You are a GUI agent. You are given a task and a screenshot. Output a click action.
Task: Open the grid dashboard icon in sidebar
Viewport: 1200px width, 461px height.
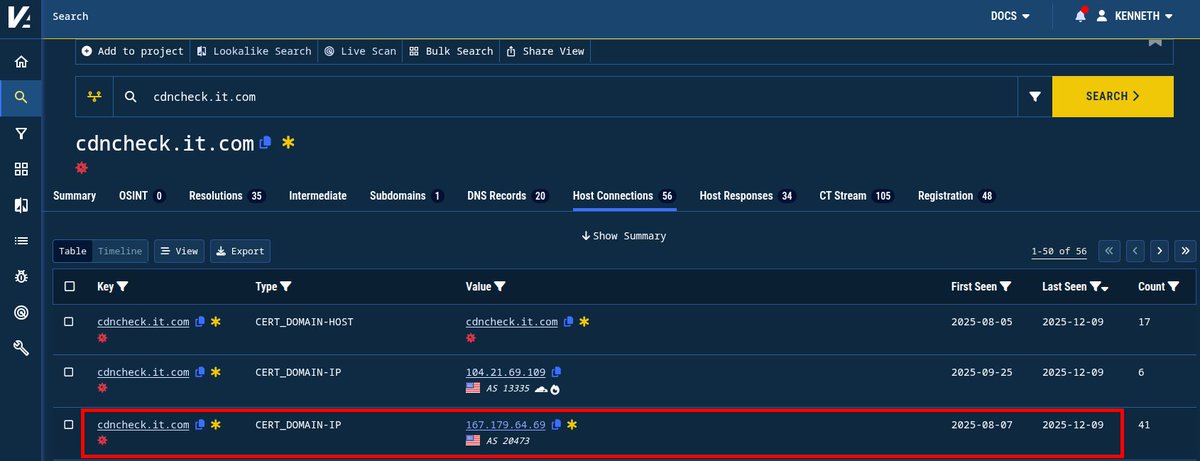click(21, 169)
